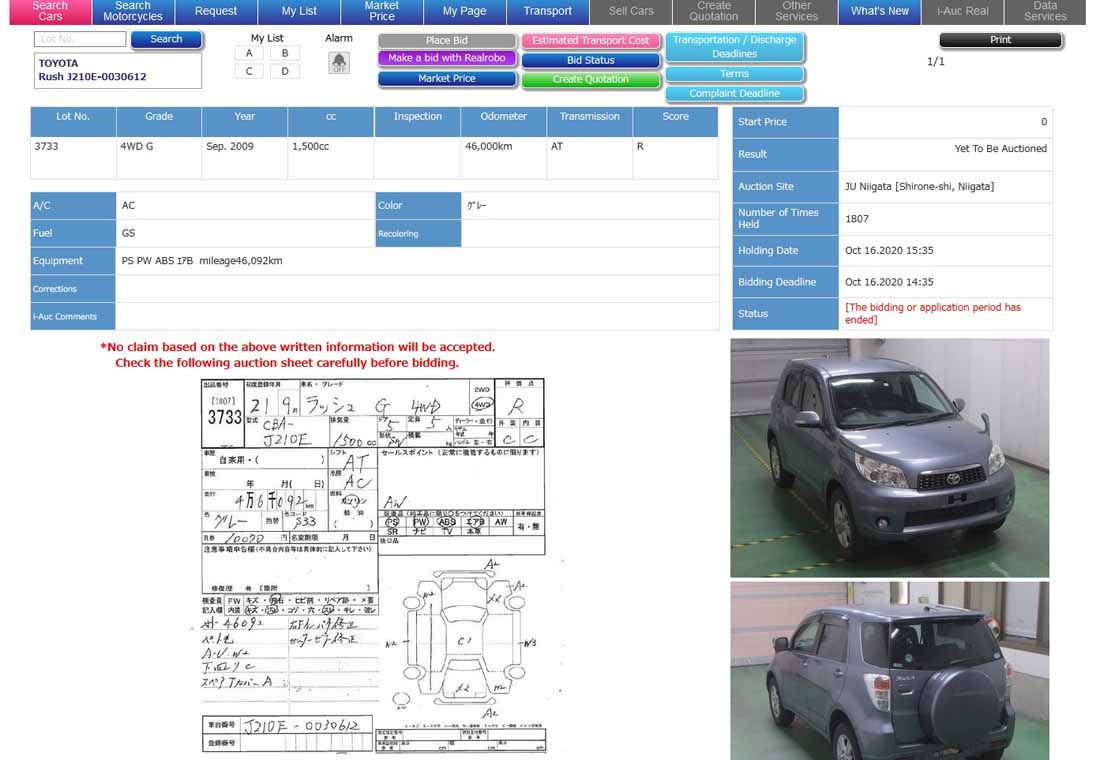
Task: Select the grade value 4WD G
Action: tap(137, 147)
